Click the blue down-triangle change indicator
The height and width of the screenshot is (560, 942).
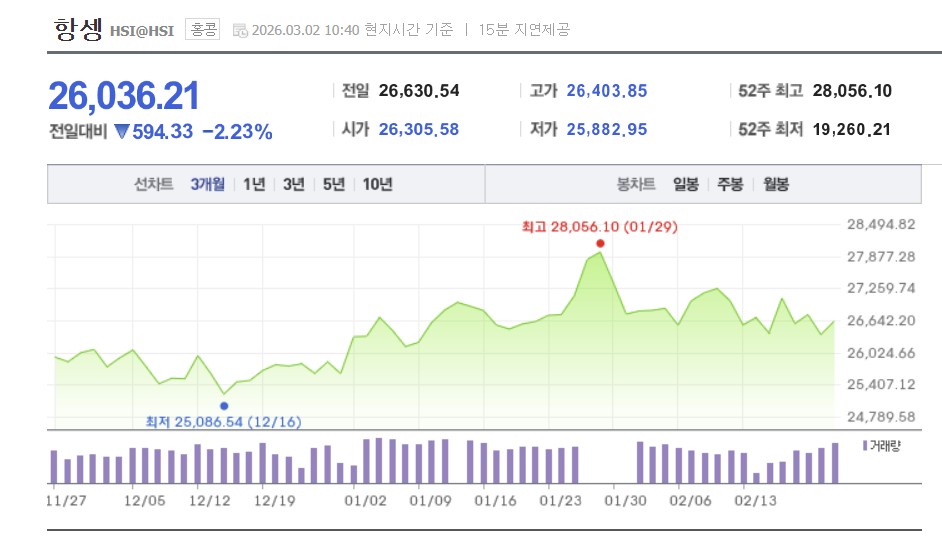pos(122,131)
